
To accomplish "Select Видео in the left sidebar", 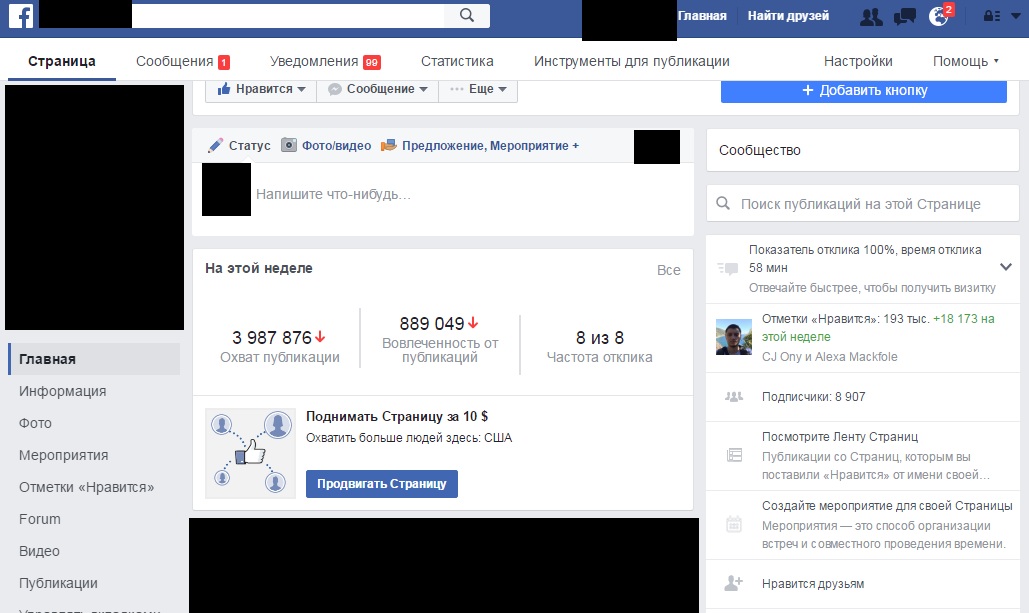I will [x=39, y=551].
